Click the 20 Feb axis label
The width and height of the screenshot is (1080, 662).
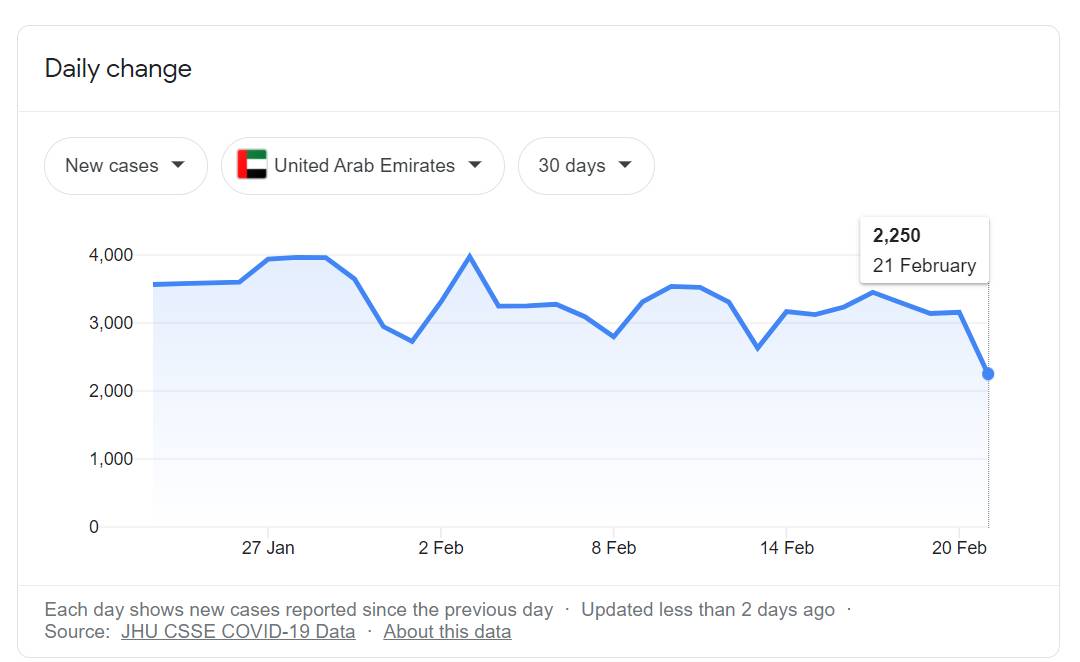click(959, 548)
